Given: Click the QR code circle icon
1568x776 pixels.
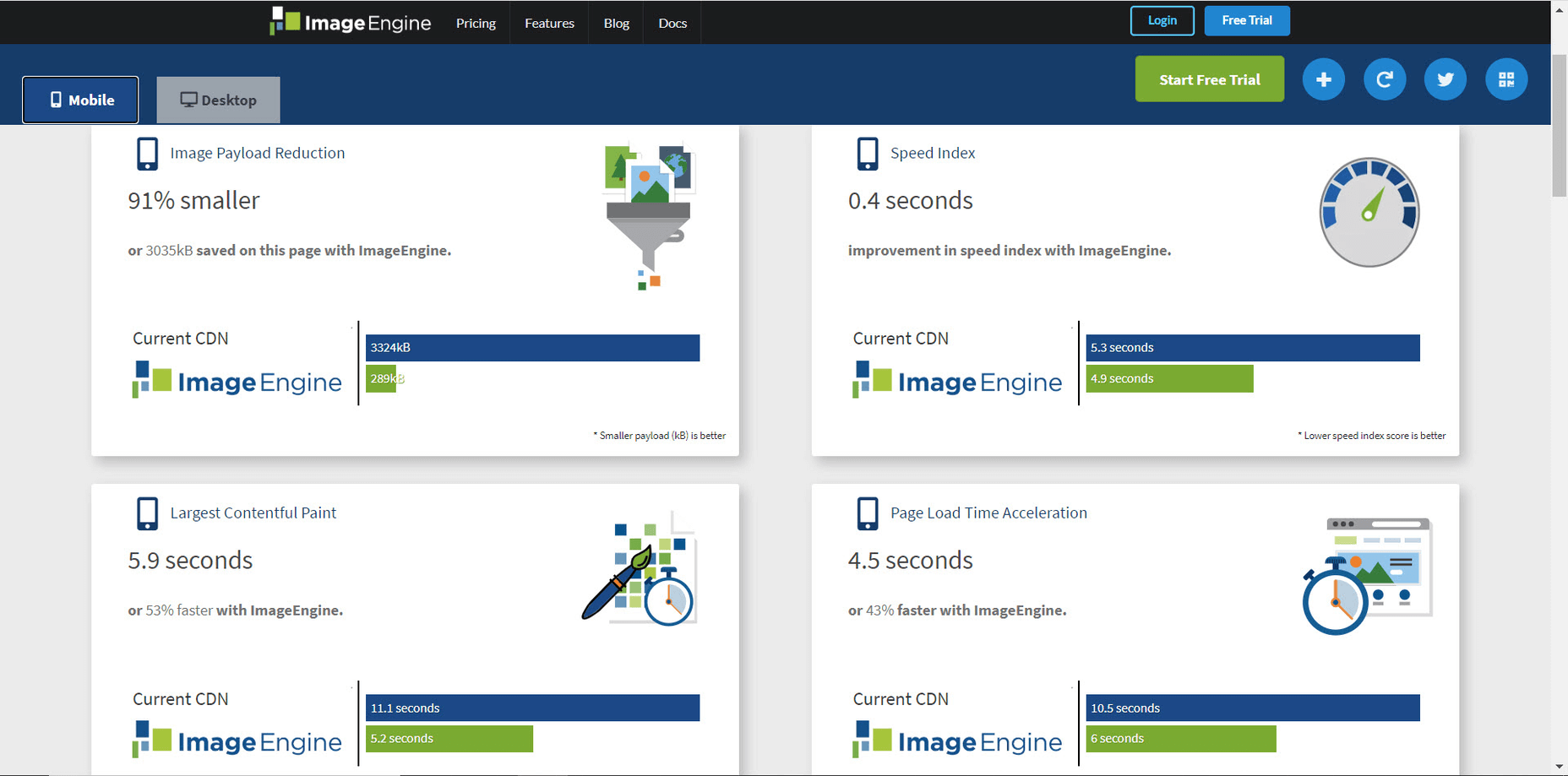Looking at the screenshot, I should [x=1505, y=79].
